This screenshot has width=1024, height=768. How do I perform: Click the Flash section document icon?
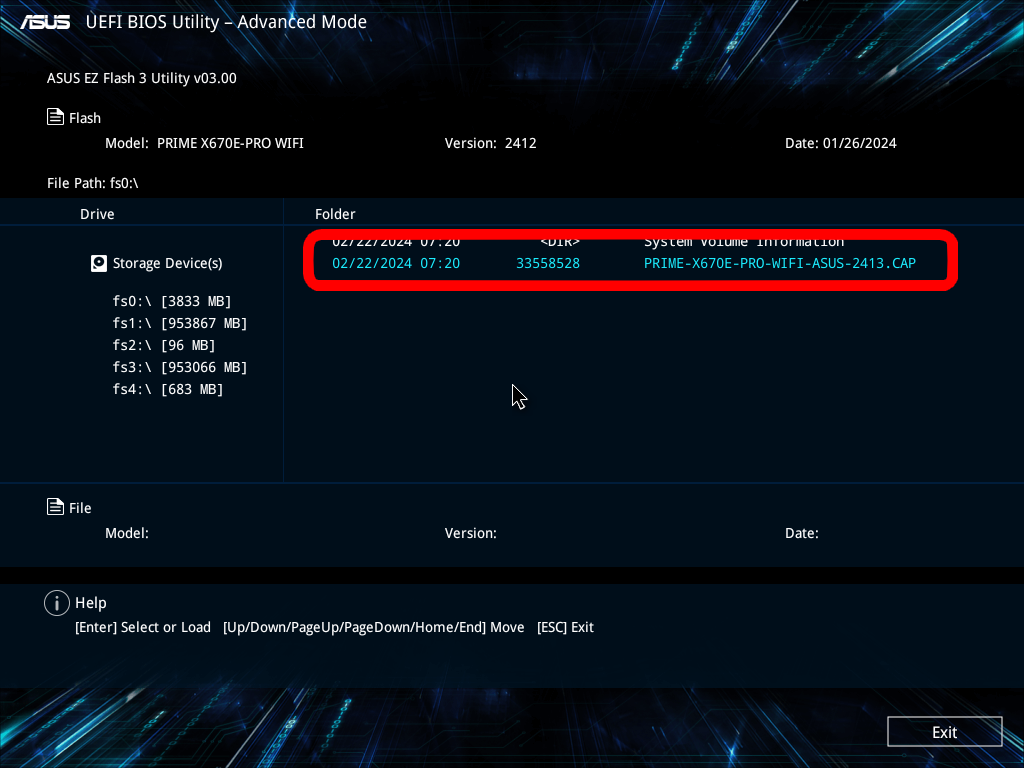[x=56, y=117]
